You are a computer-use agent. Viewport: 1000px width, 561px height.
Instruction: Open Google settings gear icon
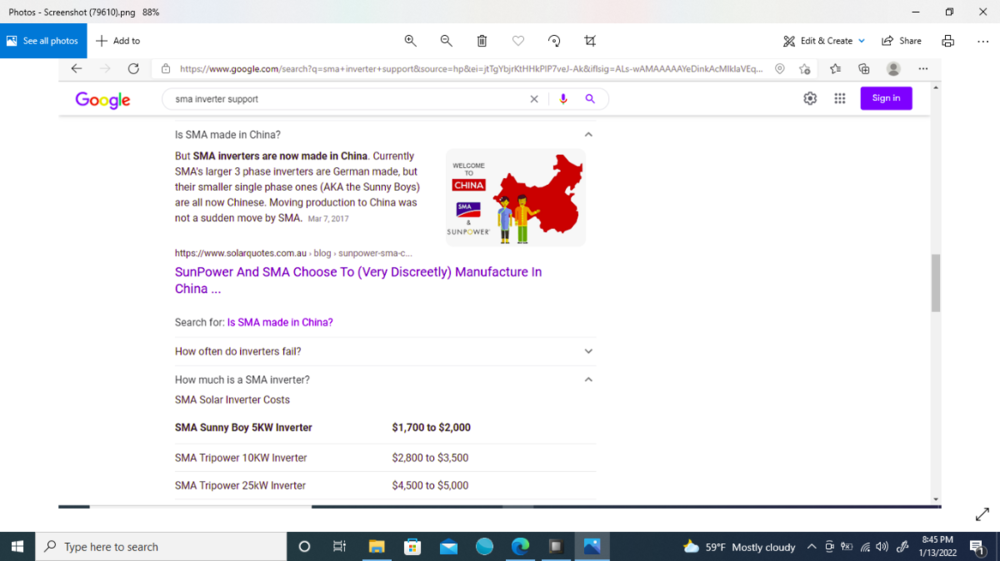(810, 98)
